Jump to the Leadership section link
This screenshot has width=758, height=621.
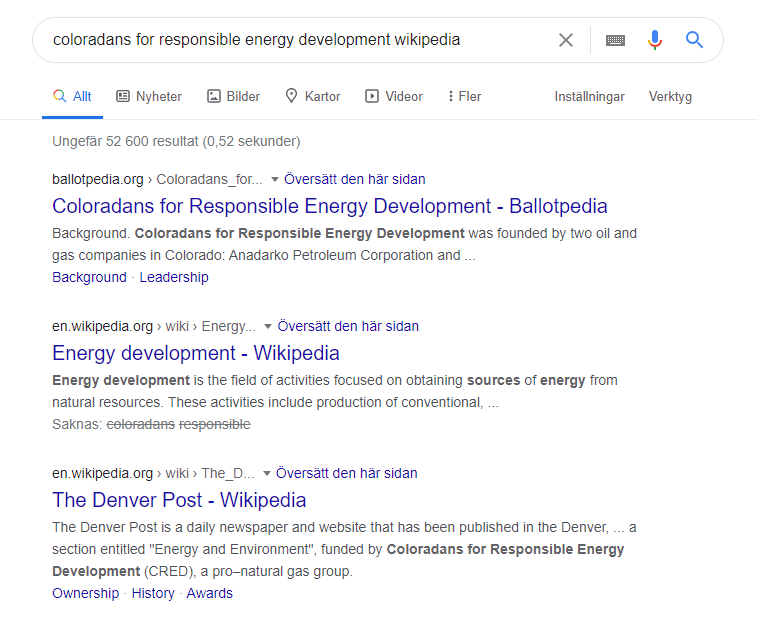point(174,277)
